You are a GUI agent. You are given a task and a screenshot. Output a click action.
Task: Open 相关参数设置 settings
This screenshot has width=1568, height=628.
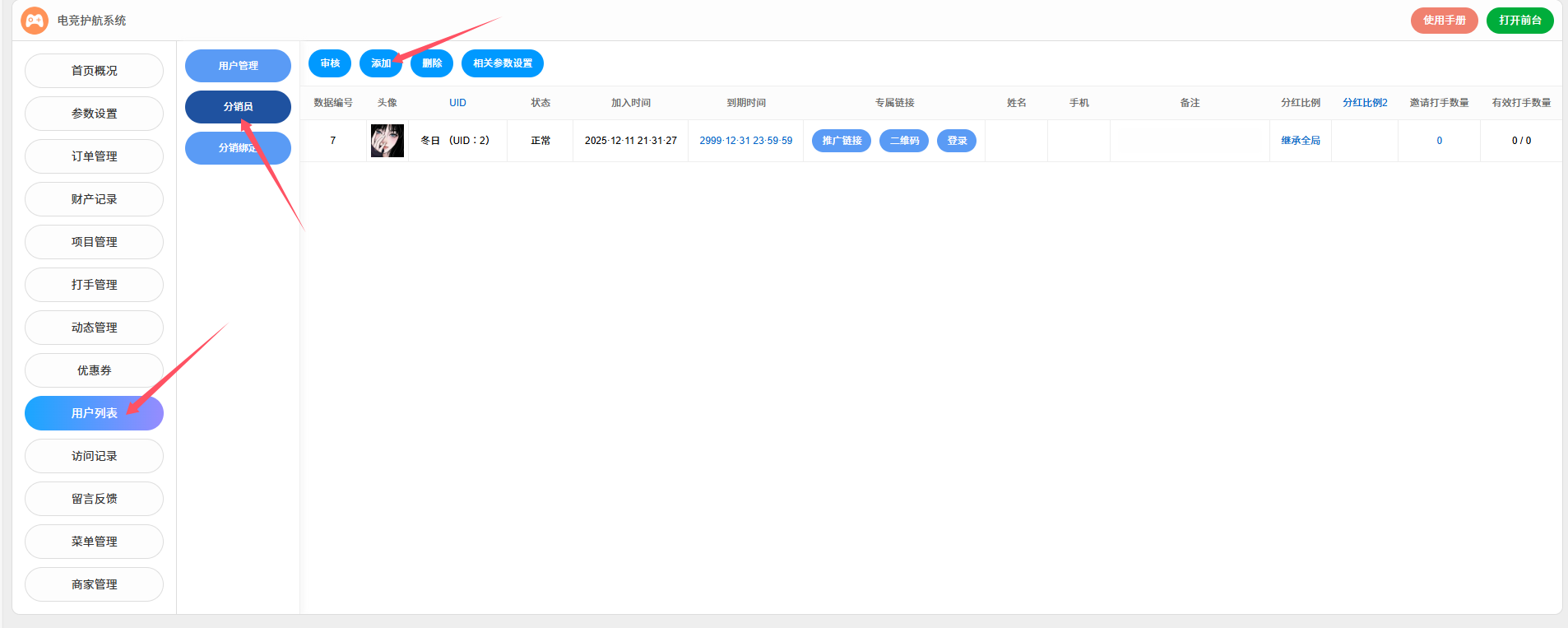[502, 63]
